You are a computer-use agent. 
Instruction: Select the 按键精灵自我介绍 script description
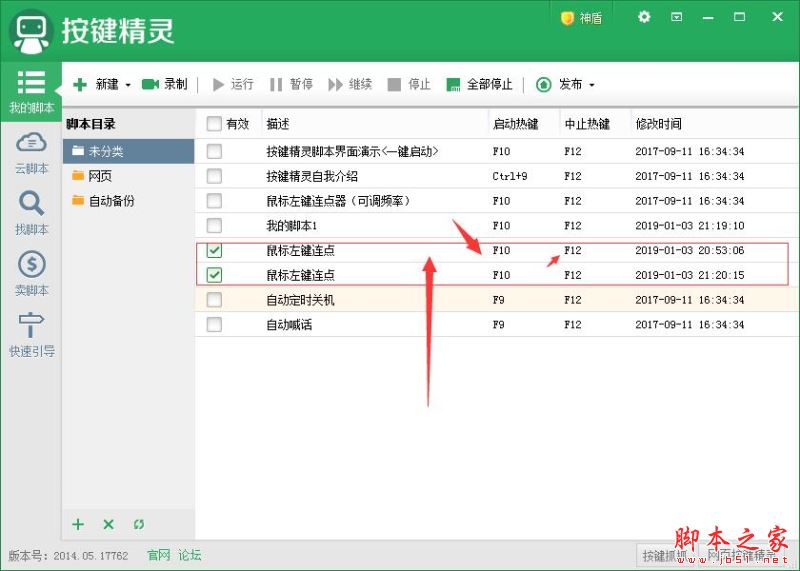312,176
